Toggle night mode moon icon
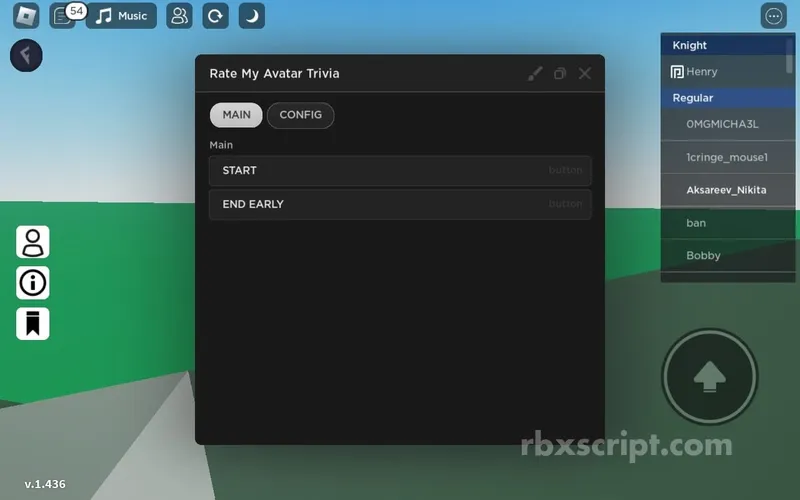 pyautogui.click(x=252, y=16)
